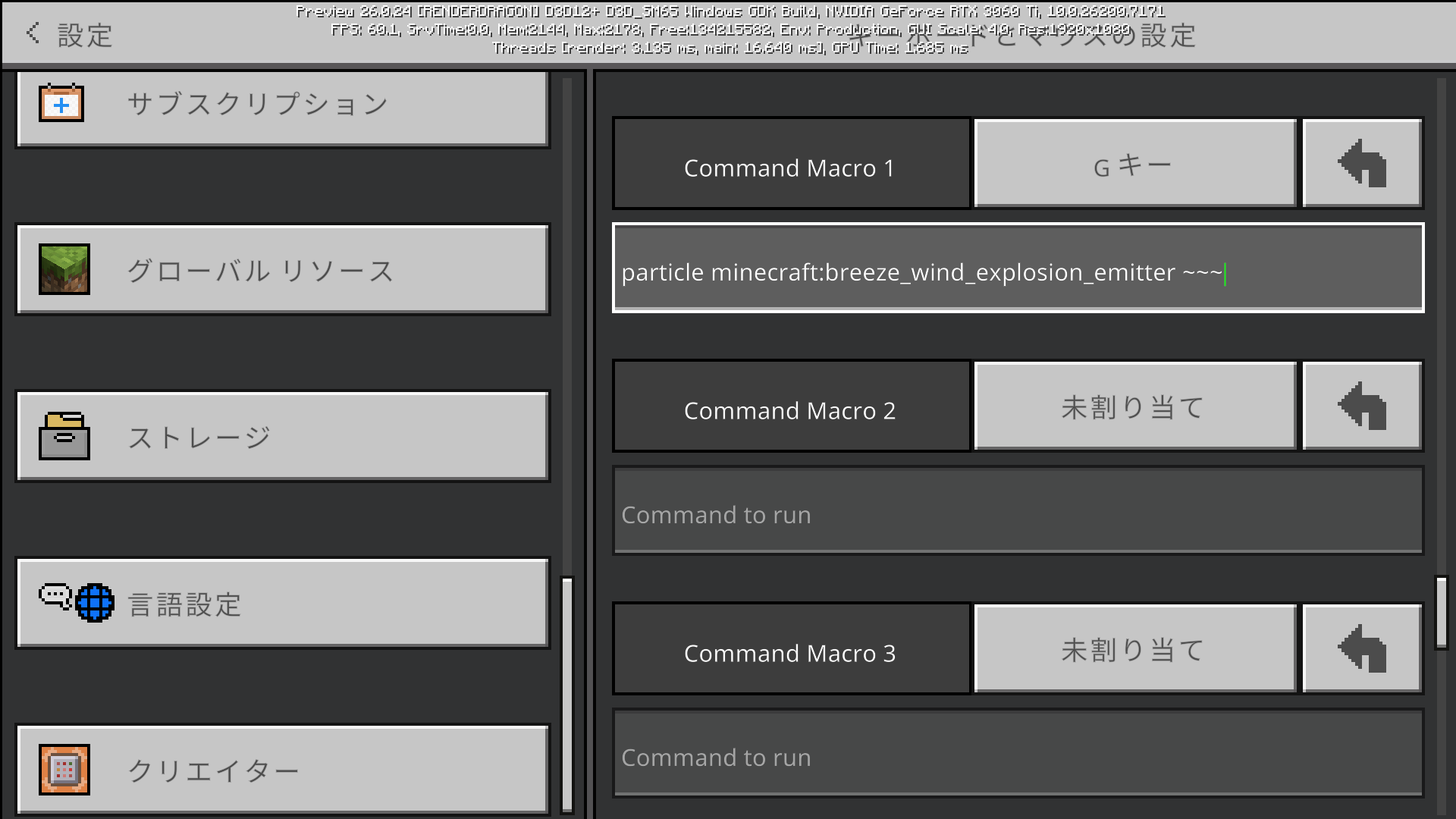Reset Command Macro 1 binding with arrow icon
This screenshot has height=819, width=1456.
pyautogui.click(x=1362, y=163)
